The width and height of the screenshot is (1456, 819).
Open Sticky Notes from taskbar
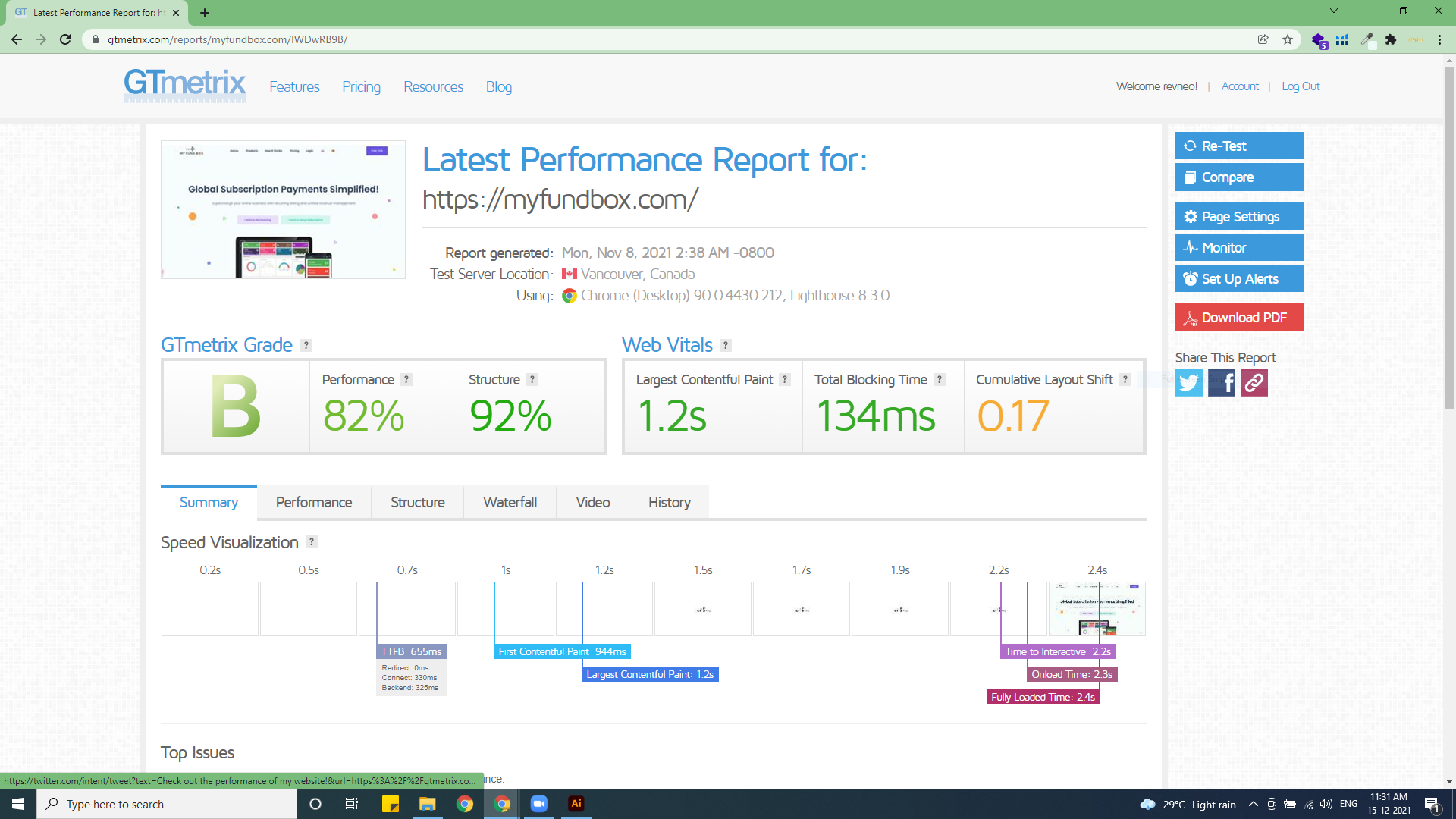tap(391, 804)
